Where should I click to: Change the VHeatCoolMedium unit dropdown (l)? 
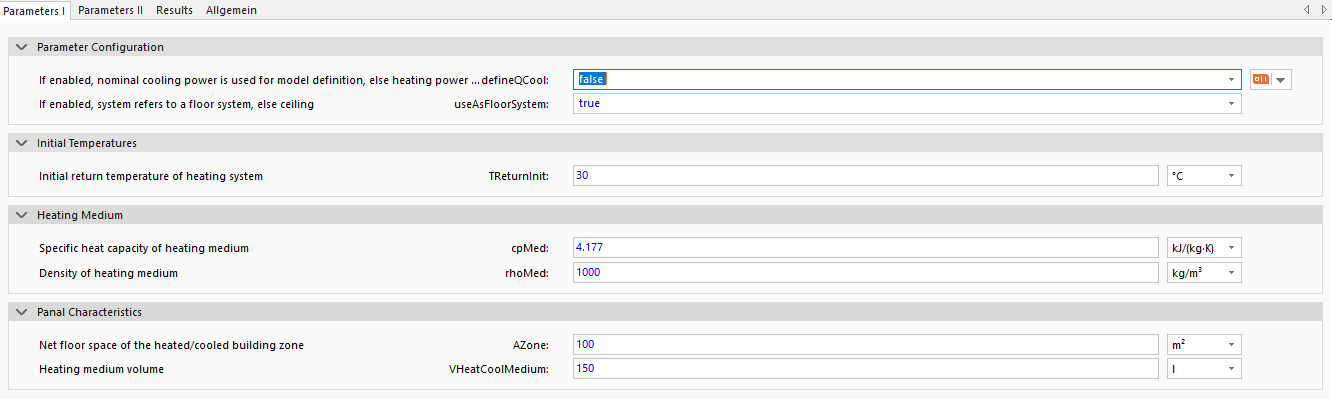pos(1205,369)
